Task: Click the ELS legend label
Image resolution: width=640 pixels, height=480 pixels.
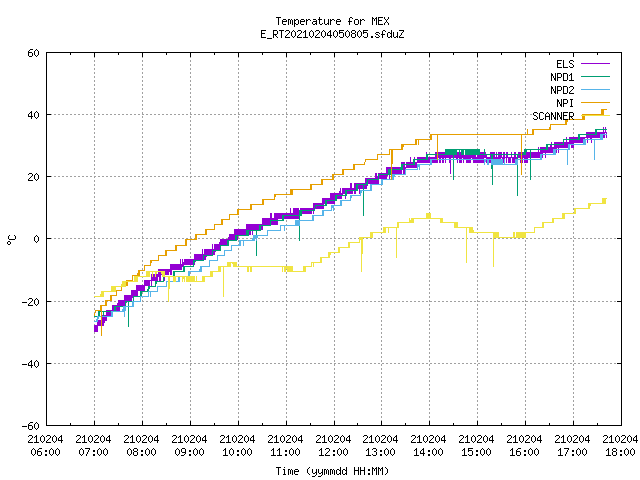Action: pos(565,64)
